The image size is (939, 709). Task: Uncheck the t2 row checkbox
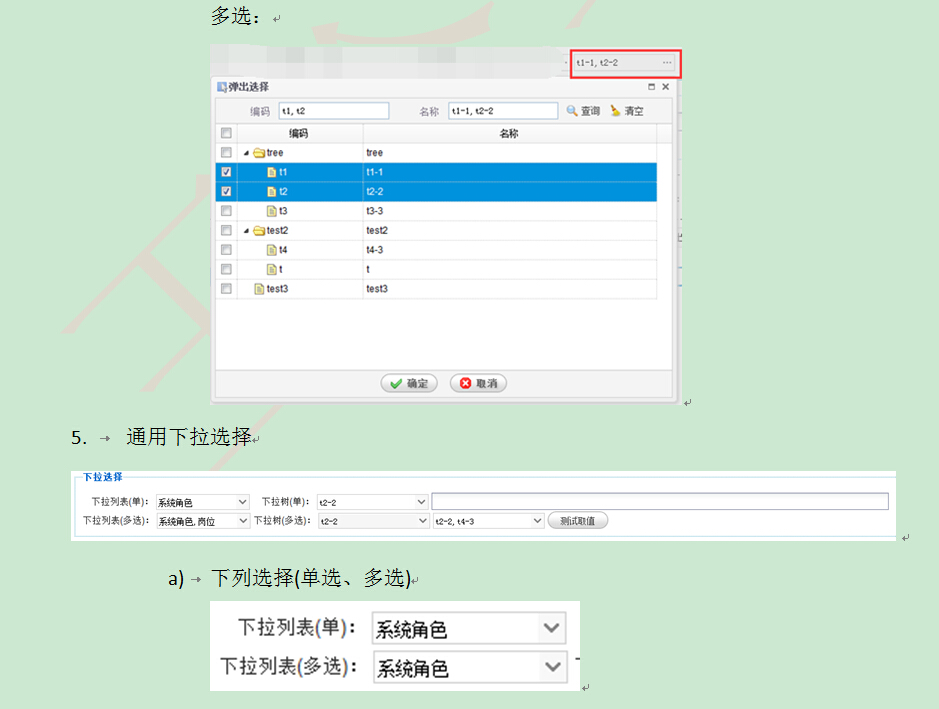(x=226, y=192)
